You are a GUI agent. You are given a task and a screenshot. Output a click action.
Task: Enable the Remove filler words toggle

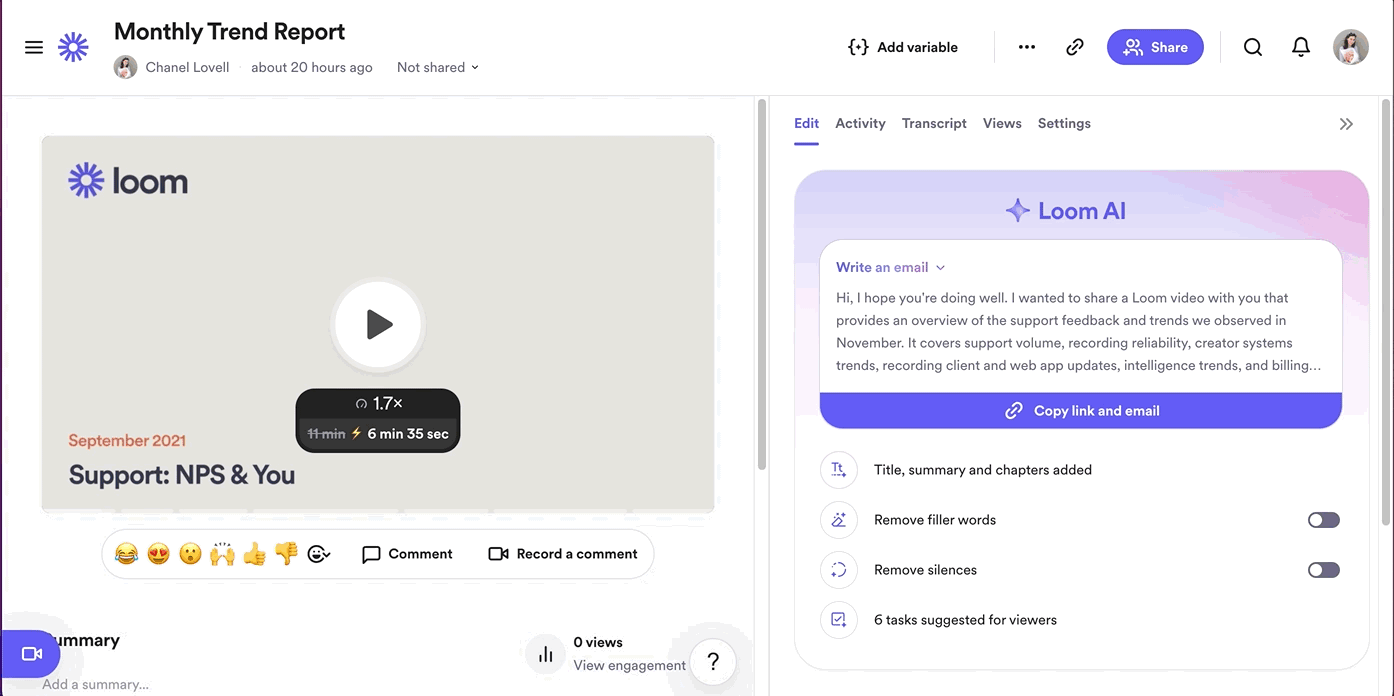[1323, 520]
